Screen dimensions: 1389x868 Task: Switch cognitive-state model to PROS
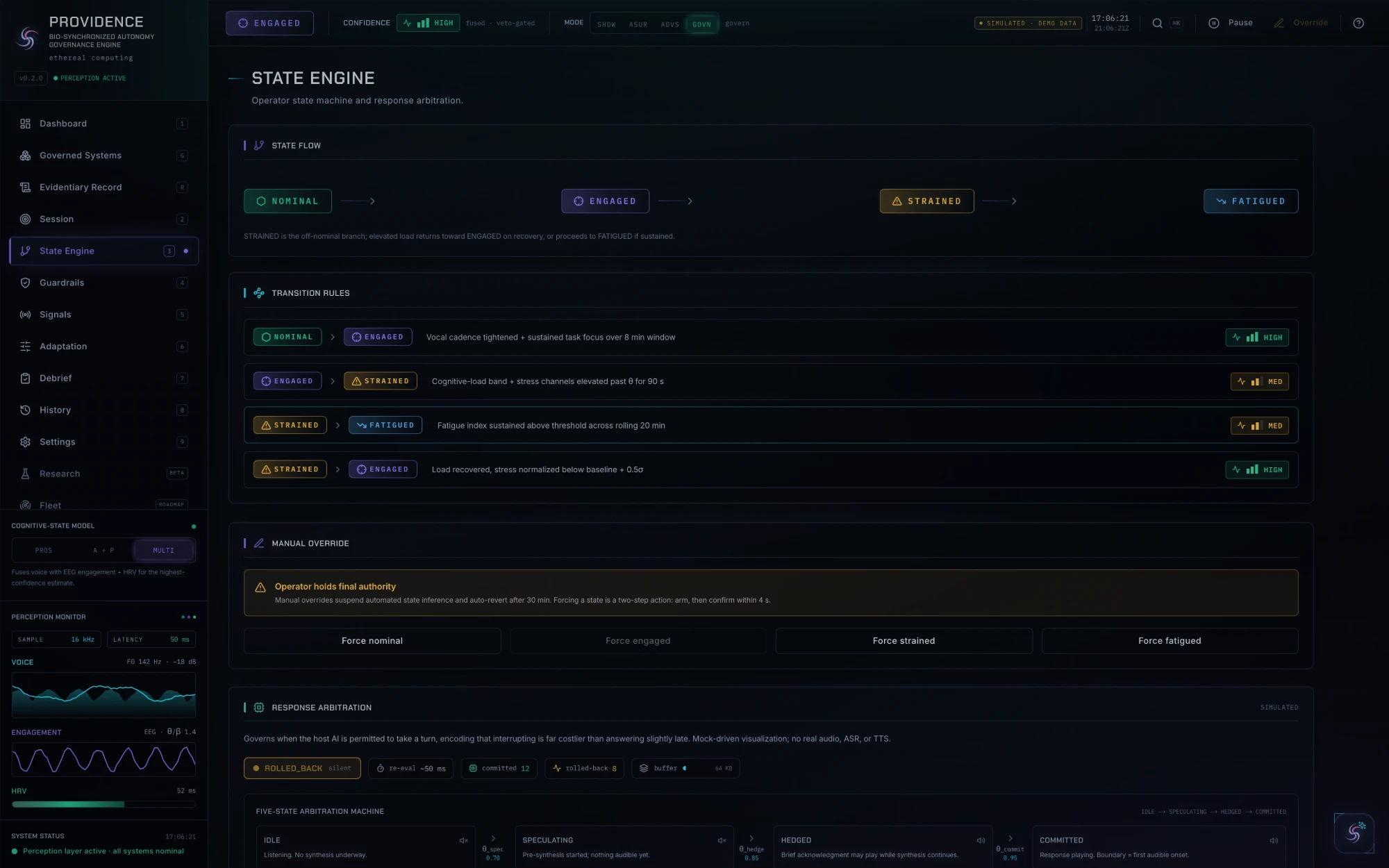tap(44, 550)
